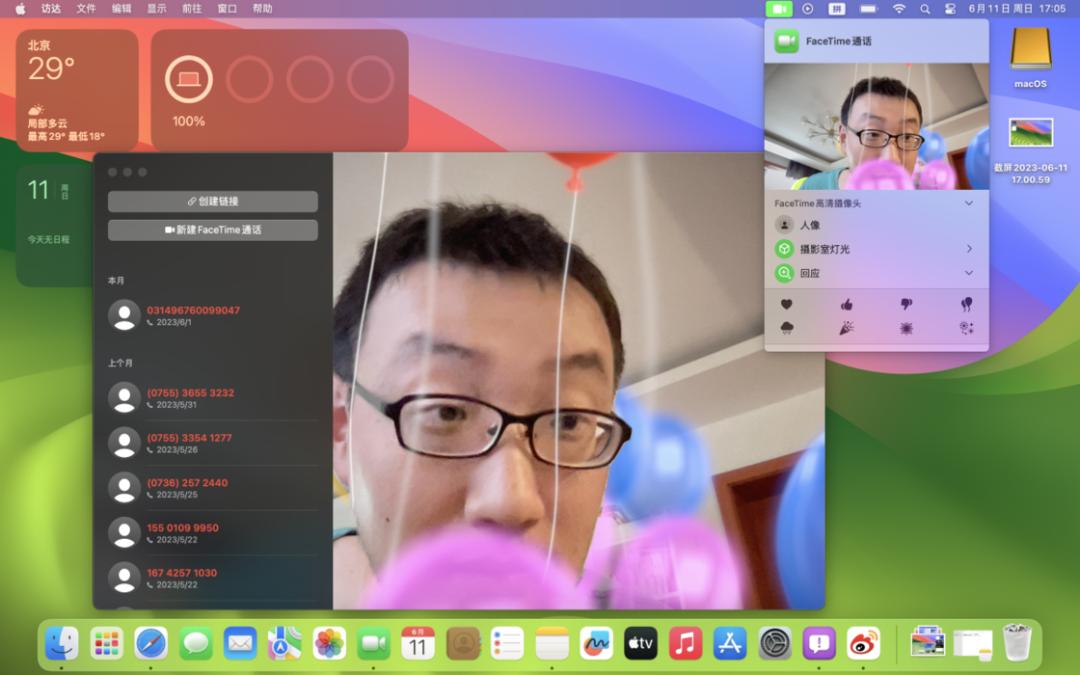Open Mail from the Dock
Image resolution: width=1080 pixels, height=675 pixels.
pos(240,644)
